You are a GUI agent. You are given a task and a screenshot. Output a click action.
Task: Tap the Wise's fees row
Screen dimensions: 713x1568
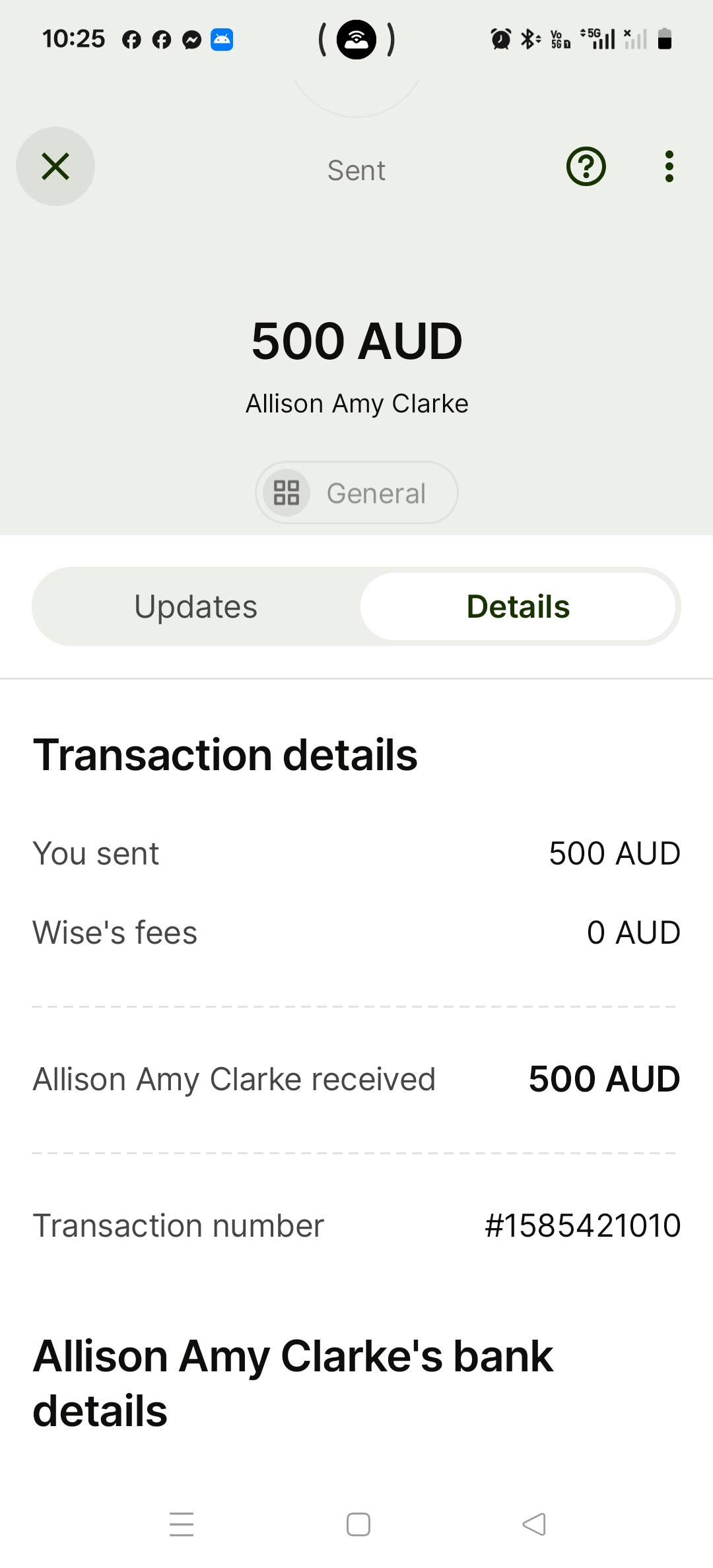[x=356, y=932]
